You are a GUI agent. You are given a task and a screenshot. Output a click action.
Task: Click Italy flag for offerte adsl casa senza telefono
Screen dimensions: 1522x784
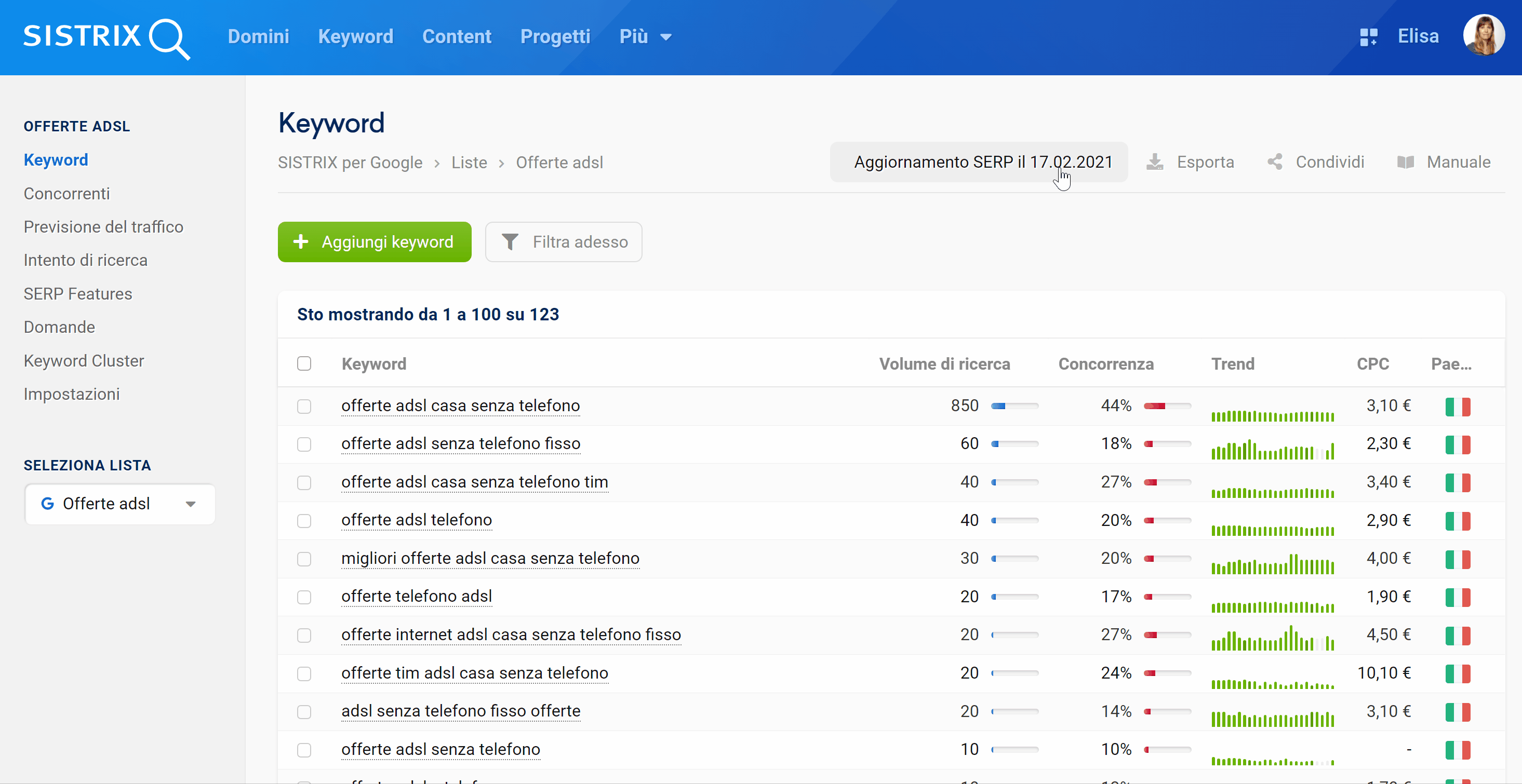pyautogui.click(x=1458, y=406)
